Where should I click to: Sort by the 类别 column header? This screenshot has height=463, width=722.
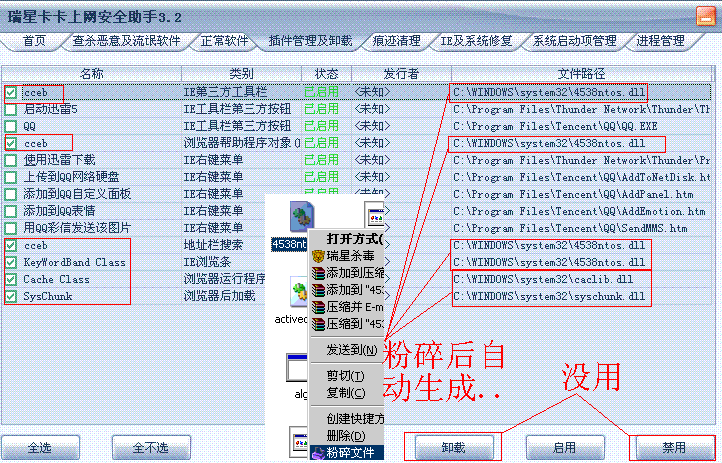click(241, 74)
